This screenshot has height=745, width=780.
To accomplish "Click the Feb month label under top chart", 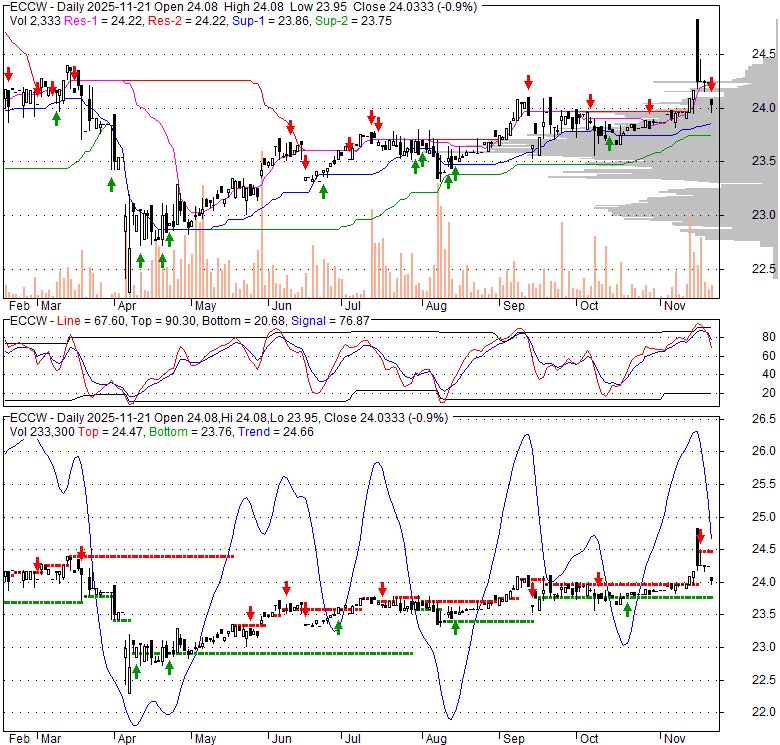I will click(x=19, y=305).
